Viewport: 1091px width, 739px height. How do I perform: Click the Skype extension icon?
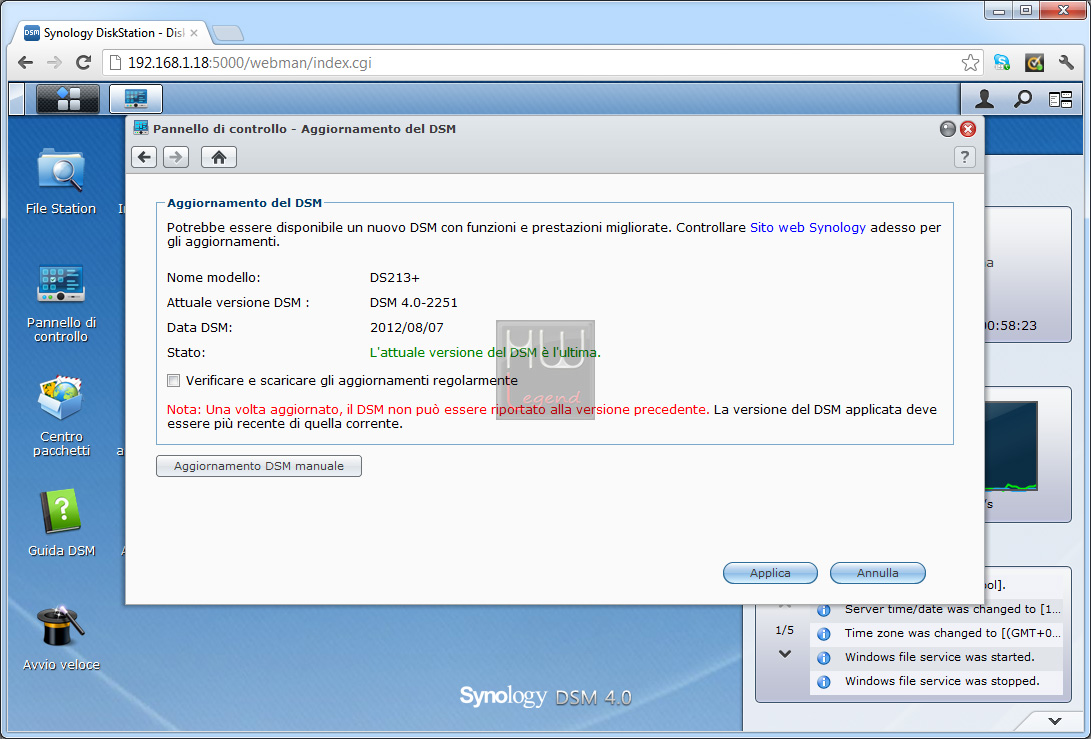1002,63
